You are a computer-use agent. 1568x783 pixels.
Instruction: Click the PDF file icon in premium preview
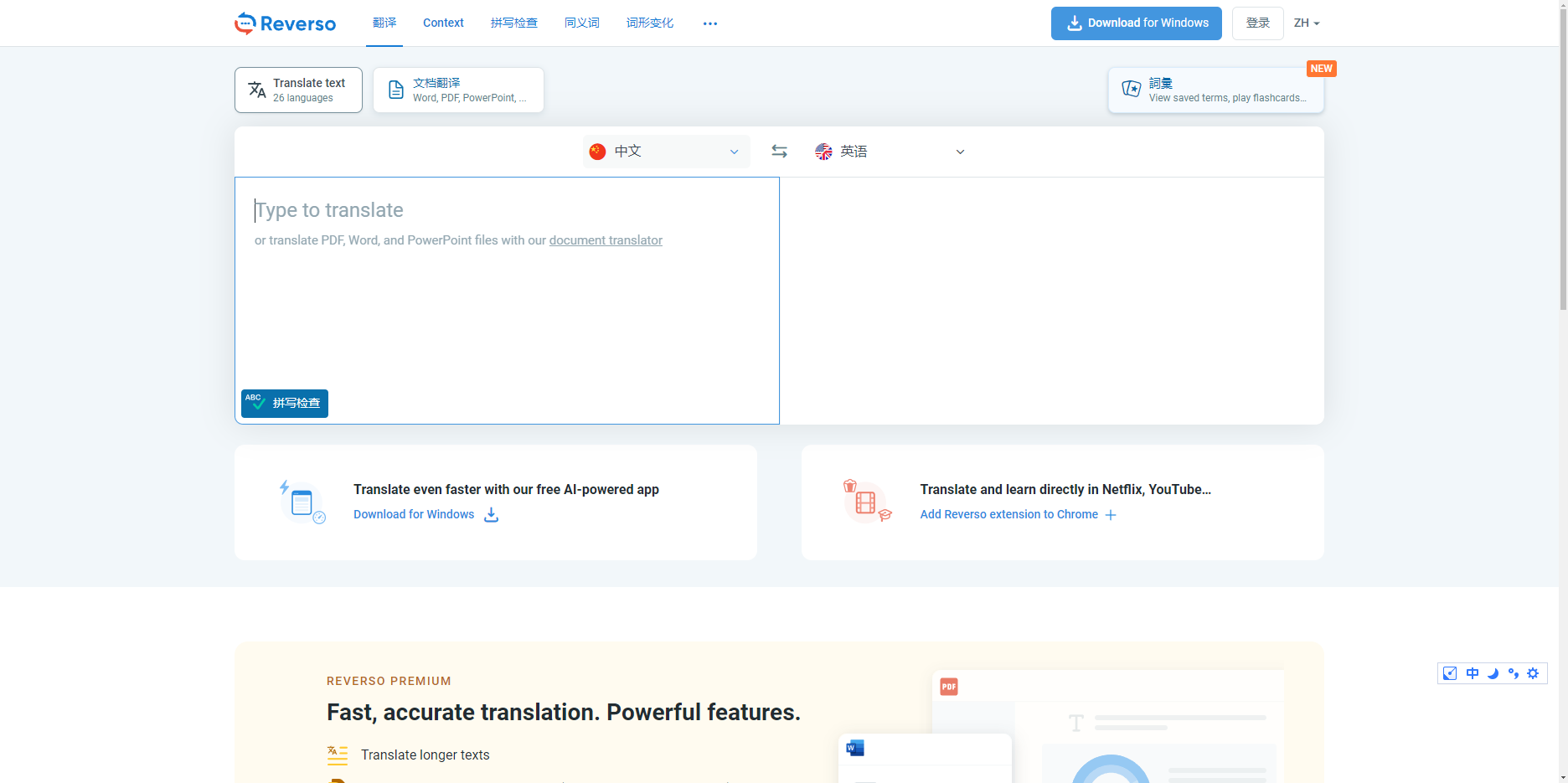point(949,687)
